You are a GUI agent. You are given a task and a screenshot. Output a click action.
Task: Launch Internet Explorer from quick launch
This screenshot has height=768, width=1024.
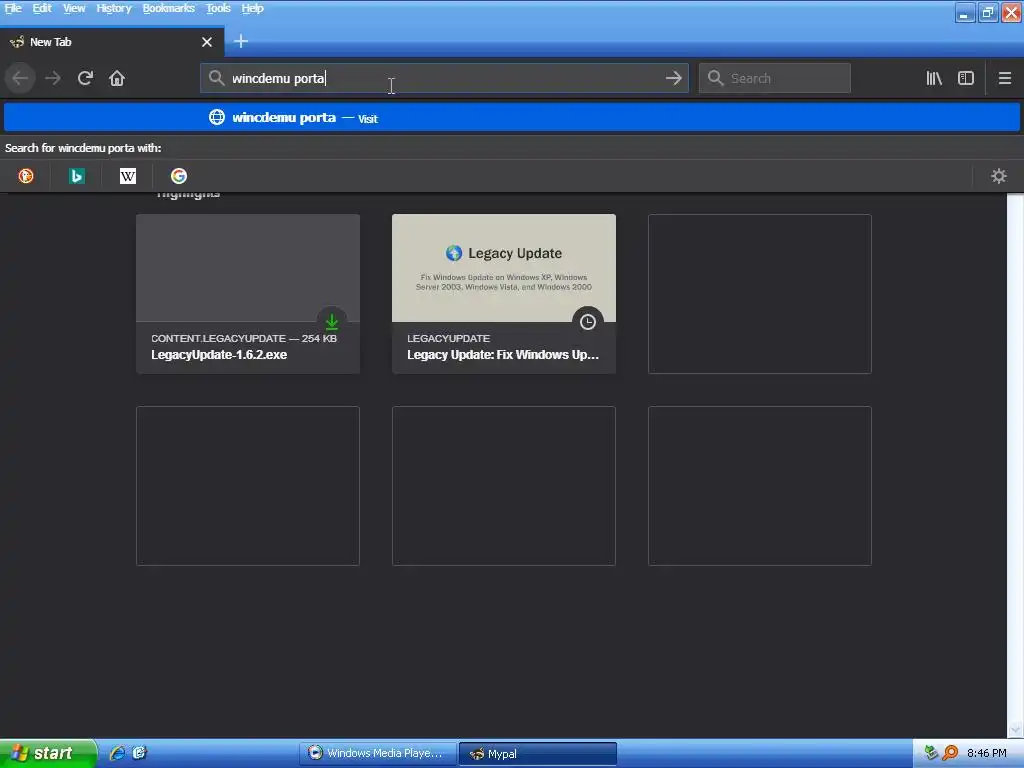pos(118,753)
